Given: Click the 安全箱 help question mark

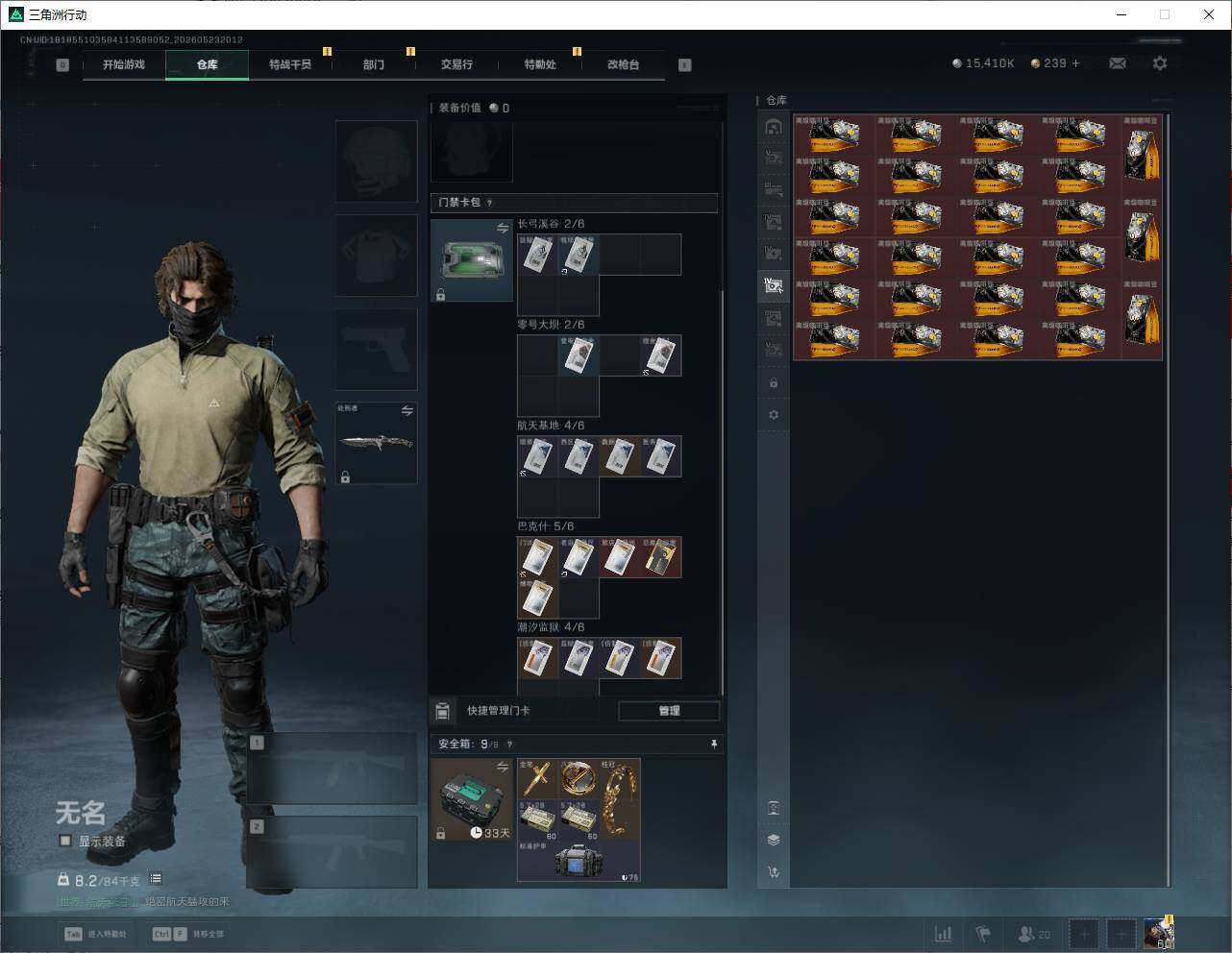Looking at the screenshot, I should tap(509, 745).
